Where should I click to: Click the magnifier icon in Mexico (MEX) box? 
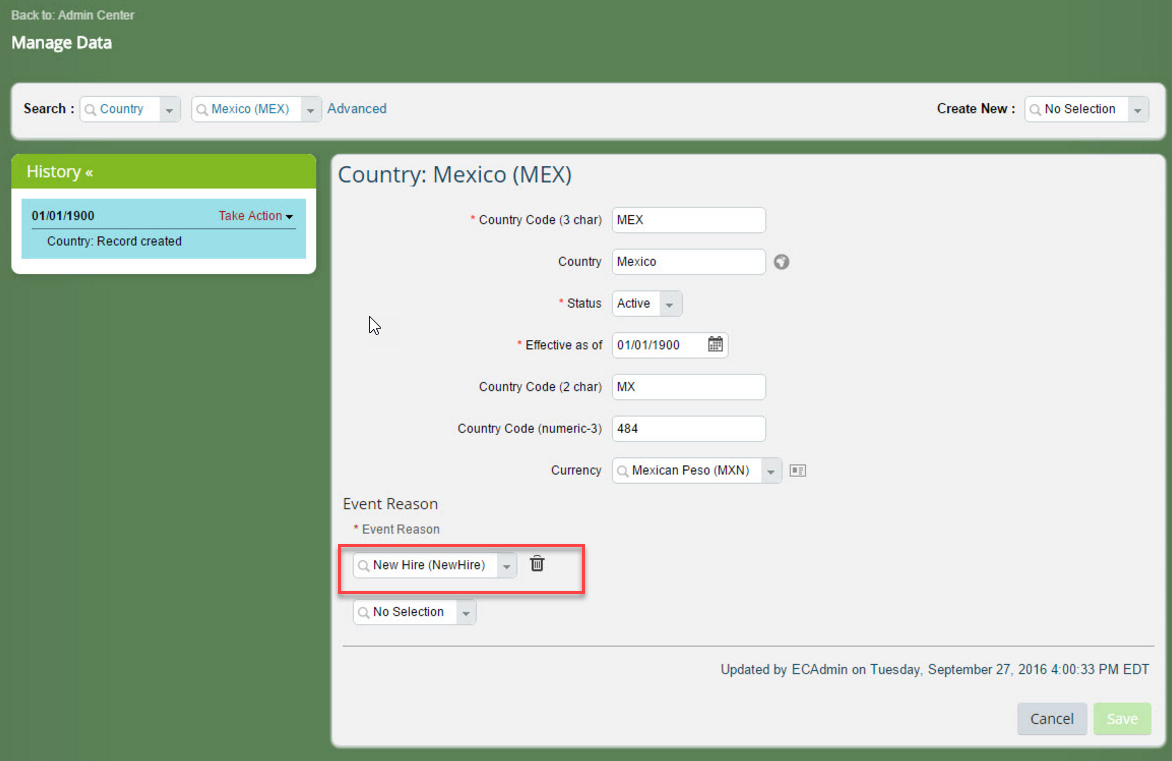click(x=202, y=110)
